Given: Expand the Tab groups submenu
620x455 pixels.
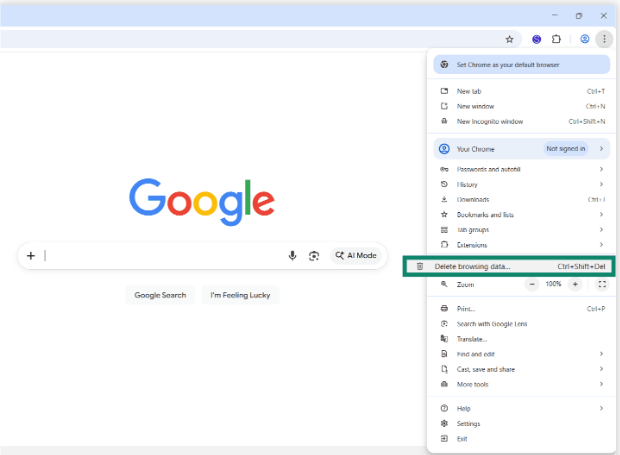Looking at the screenshot, I should [x=522, y=230].
